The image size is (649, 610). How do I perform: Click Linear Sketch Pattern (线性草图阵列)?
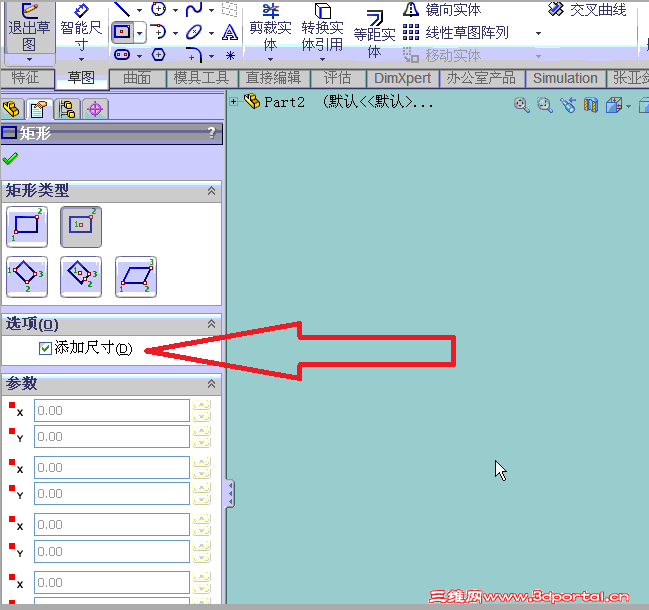tap(456, 32)
